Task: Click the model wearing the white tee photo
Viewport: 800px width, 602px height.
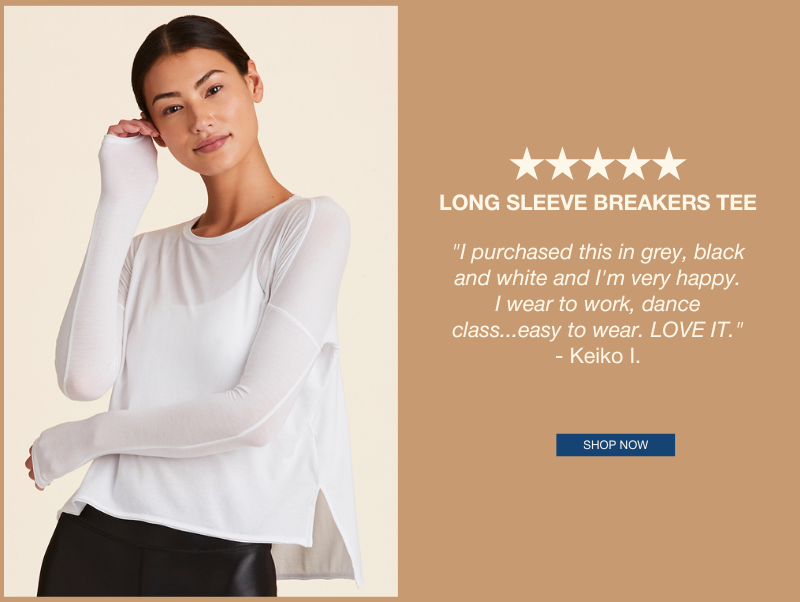Action: pos(201,301)
